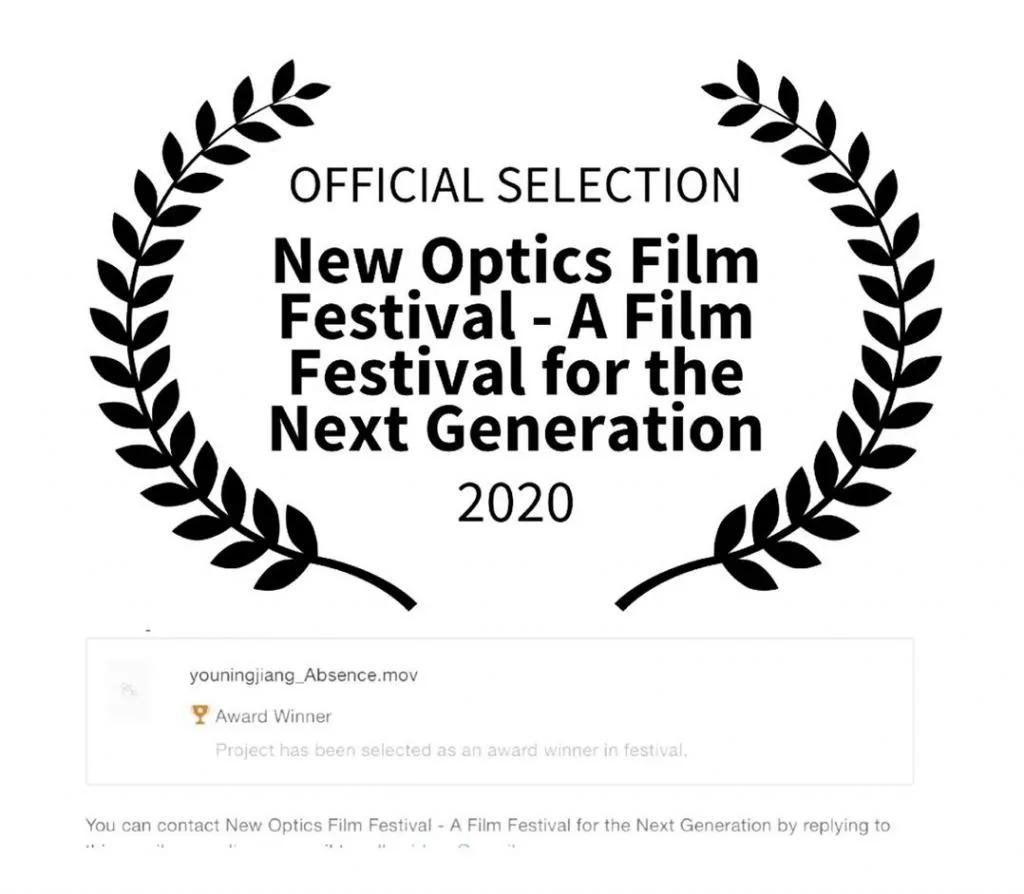The height and width of the screenshot is (894, 1024).
Task: Click the OFFICIAL SELECTION heading text
Action: 515,185
